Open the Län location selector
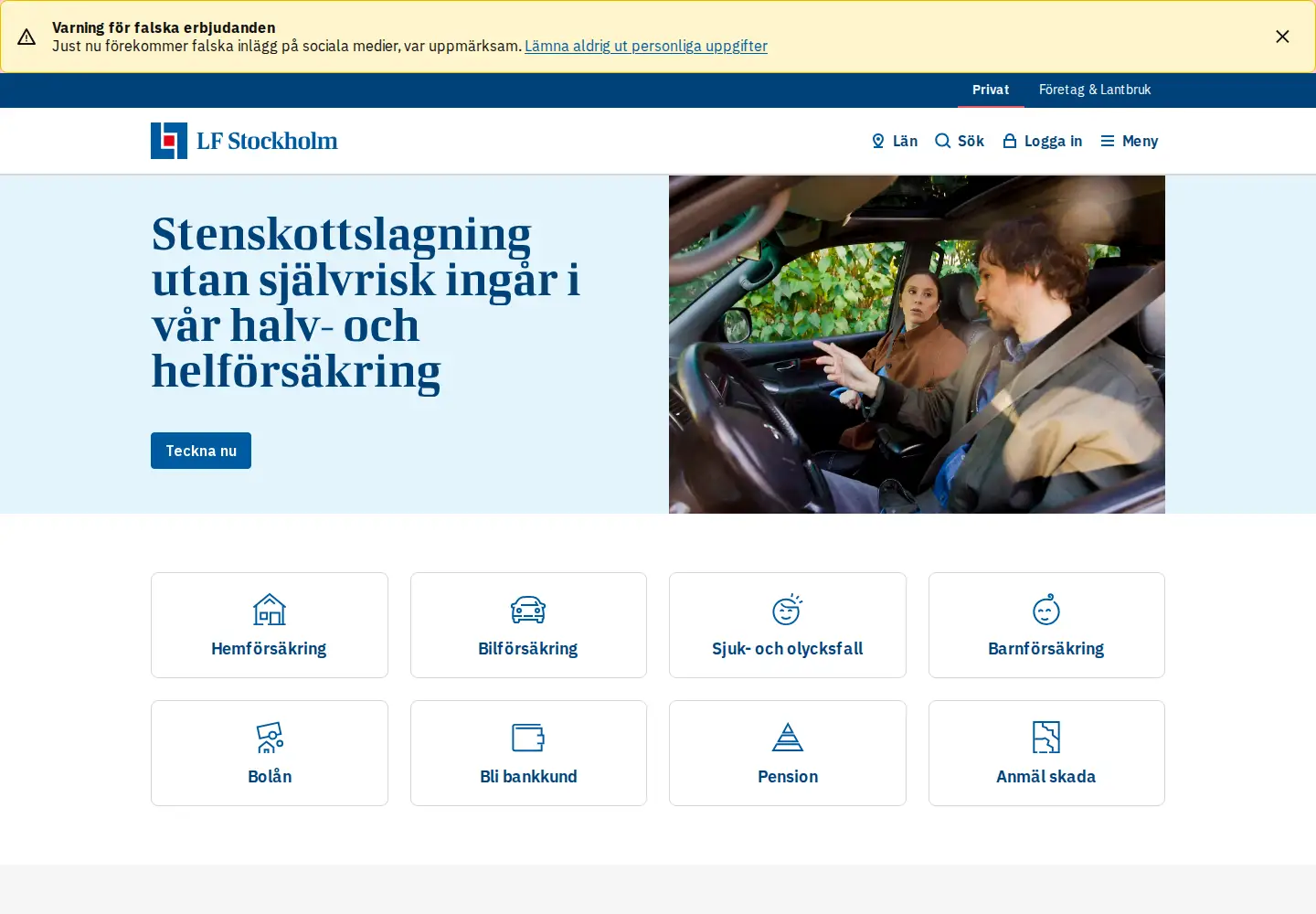Image resolution: width=1316 pixels, height=914 pixels. click(x=895, y=141)
